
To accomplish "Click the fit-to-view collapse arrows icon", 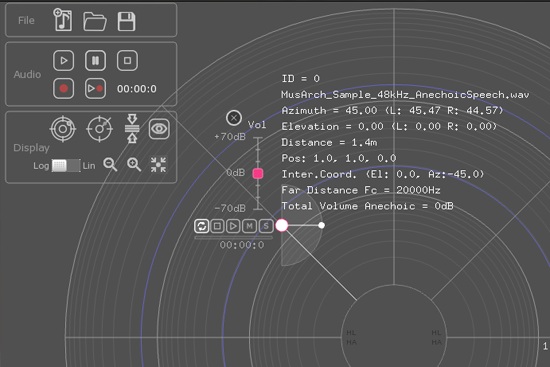I will [x=159, y=165].
